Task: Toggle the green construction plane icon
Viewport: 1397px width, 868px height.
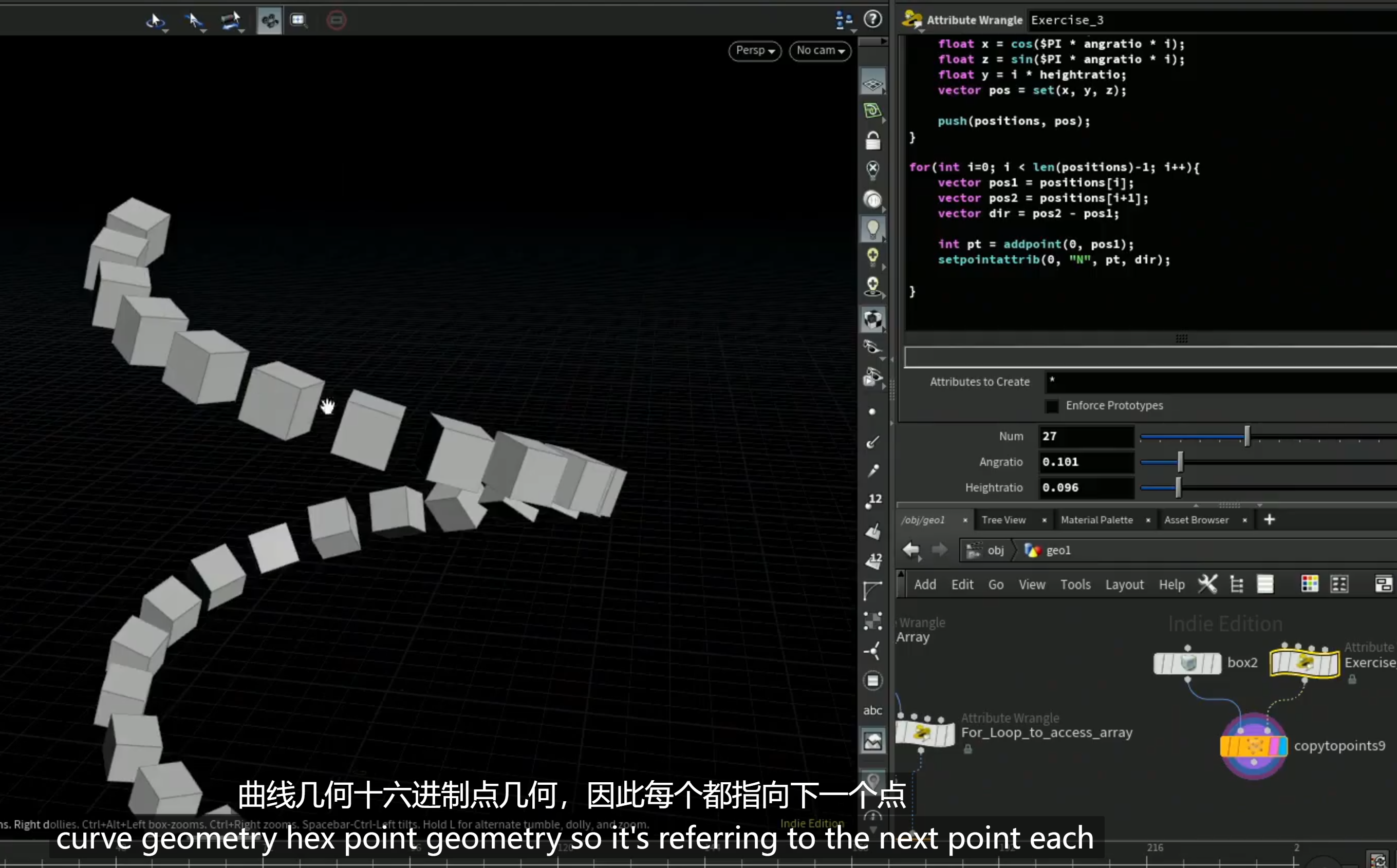Action: 873,110
